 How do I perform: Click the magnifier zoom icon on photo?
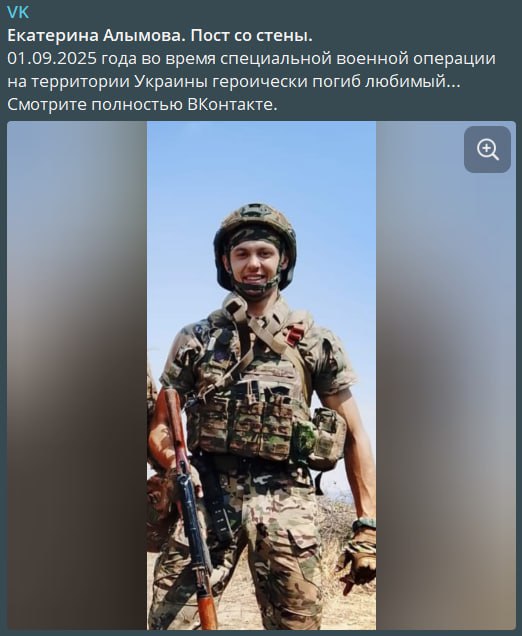(487, 149)
